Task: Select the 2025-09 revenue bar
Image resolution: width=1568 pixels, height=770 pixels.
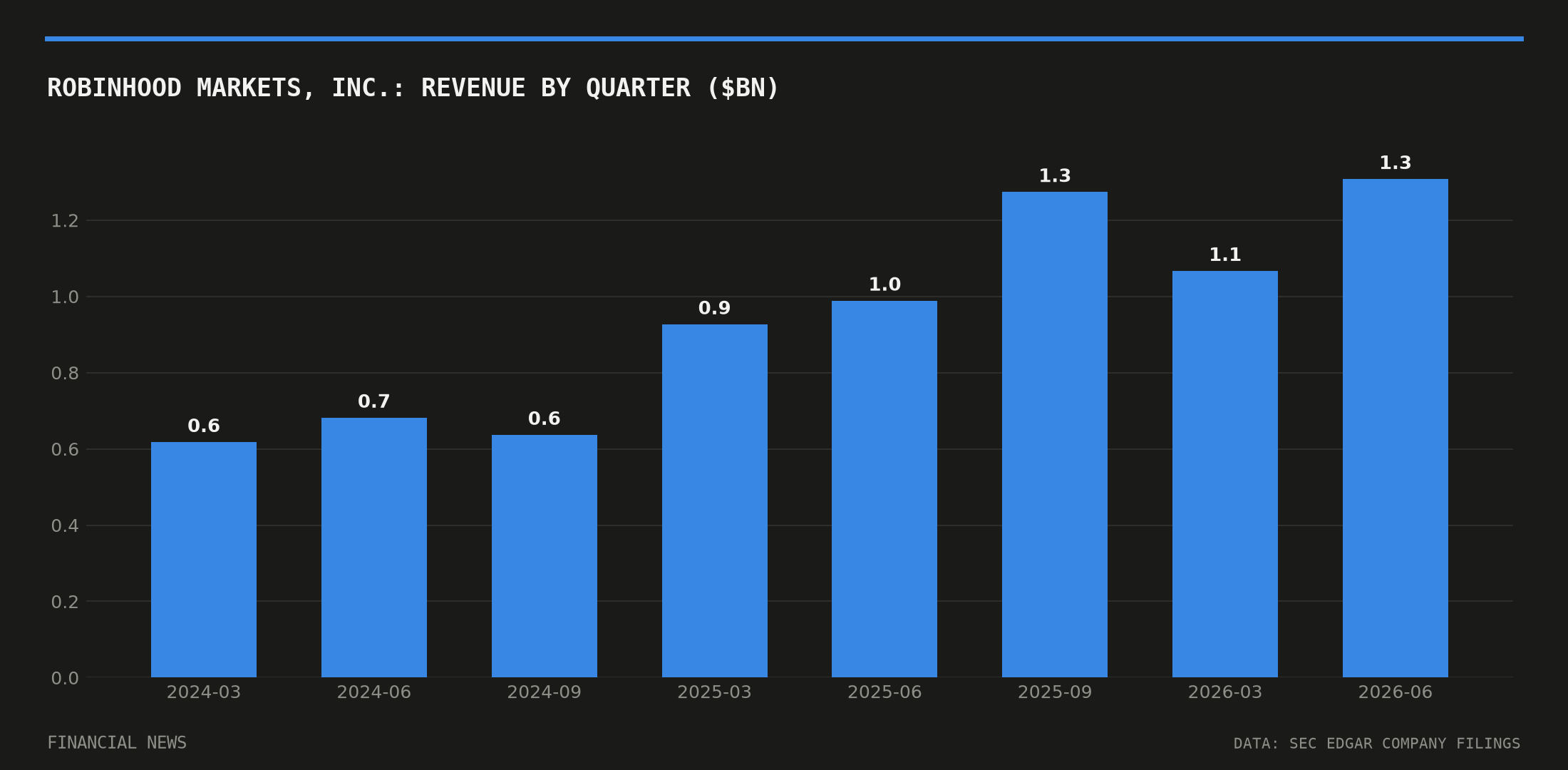Action: [1055, 434]
